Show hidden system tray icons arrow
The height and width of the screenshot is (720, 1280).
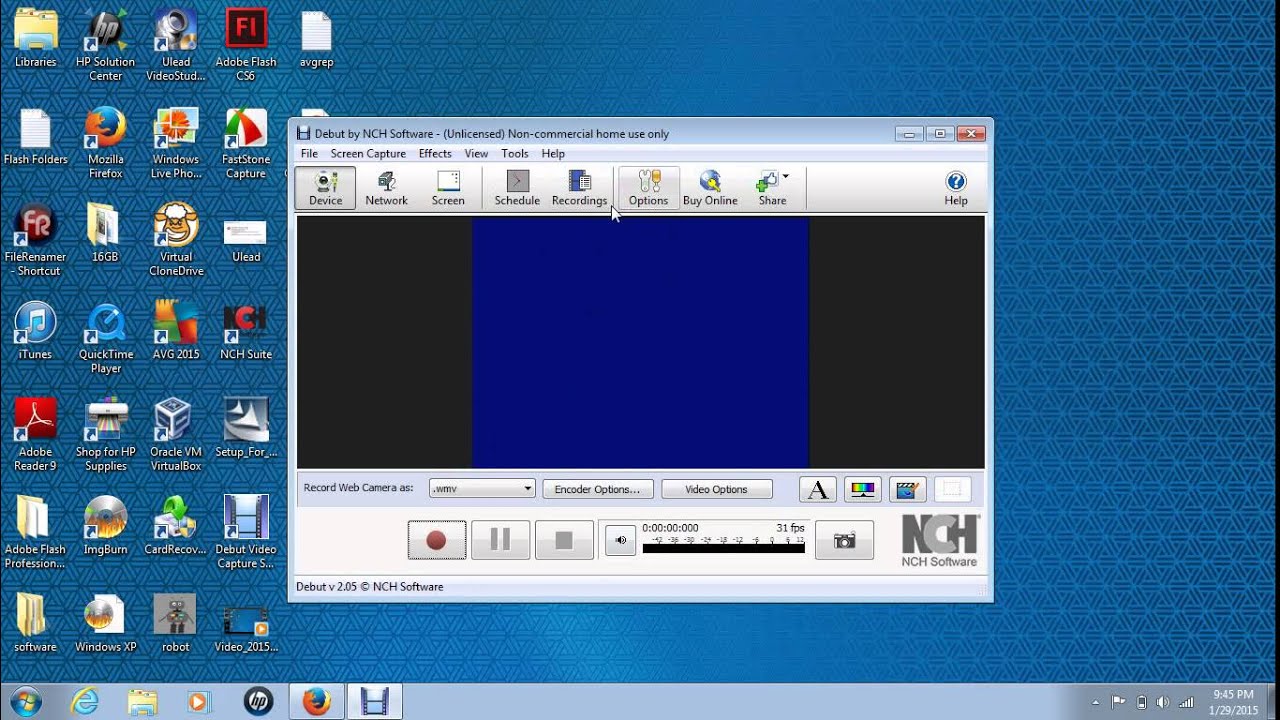coord(1095,702)
